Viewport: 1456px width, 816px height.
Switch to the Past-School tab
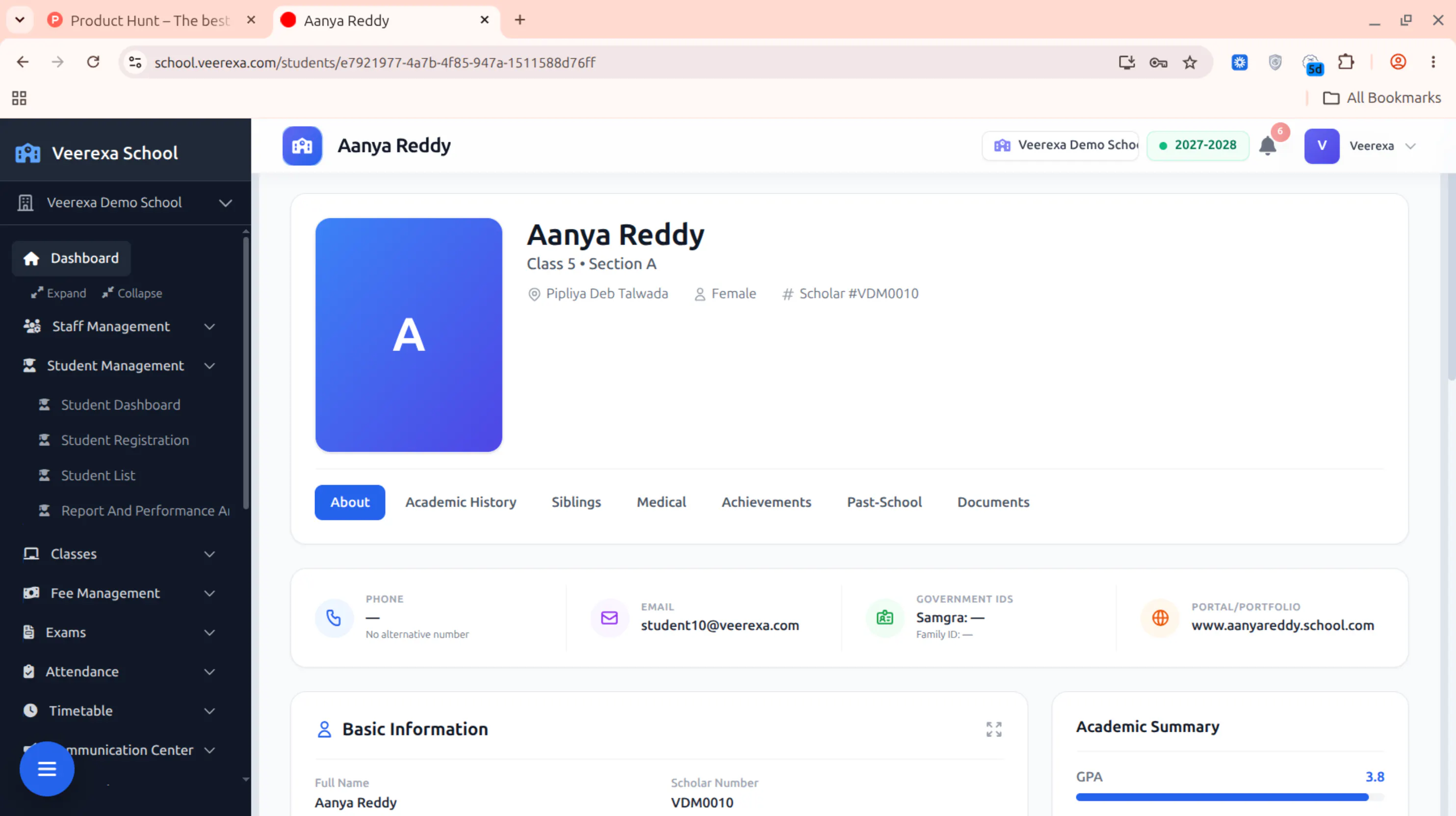click(x=884, y=502)
